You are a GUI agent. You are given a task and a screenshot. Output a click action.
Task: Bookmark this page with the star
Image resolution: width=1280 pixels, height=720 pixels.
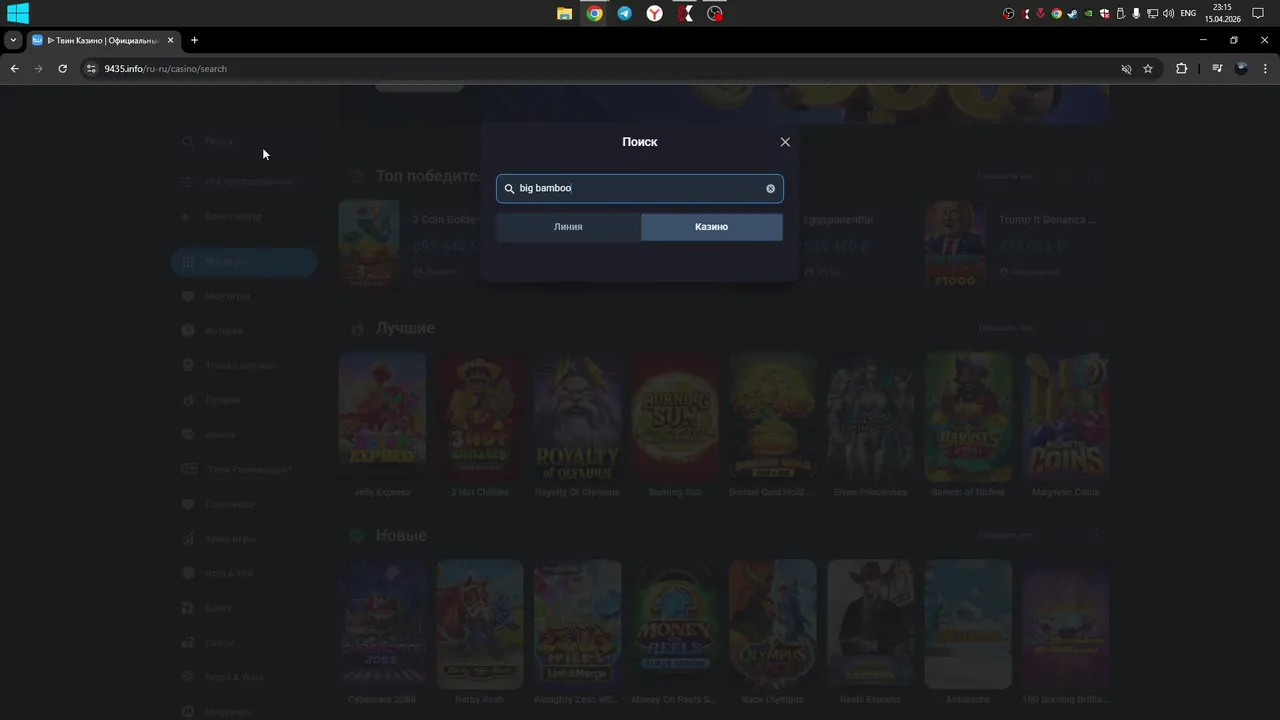coord(1148,69)
